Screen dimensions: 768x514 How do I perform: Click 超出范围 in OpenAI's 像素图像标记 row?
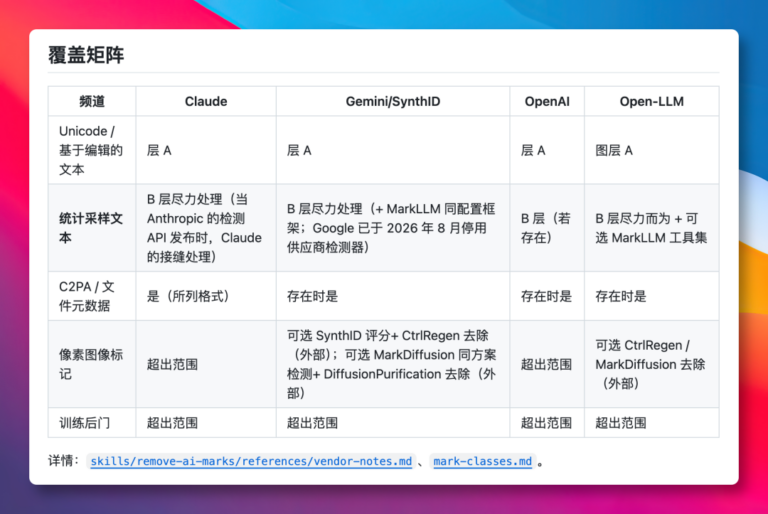546,364
